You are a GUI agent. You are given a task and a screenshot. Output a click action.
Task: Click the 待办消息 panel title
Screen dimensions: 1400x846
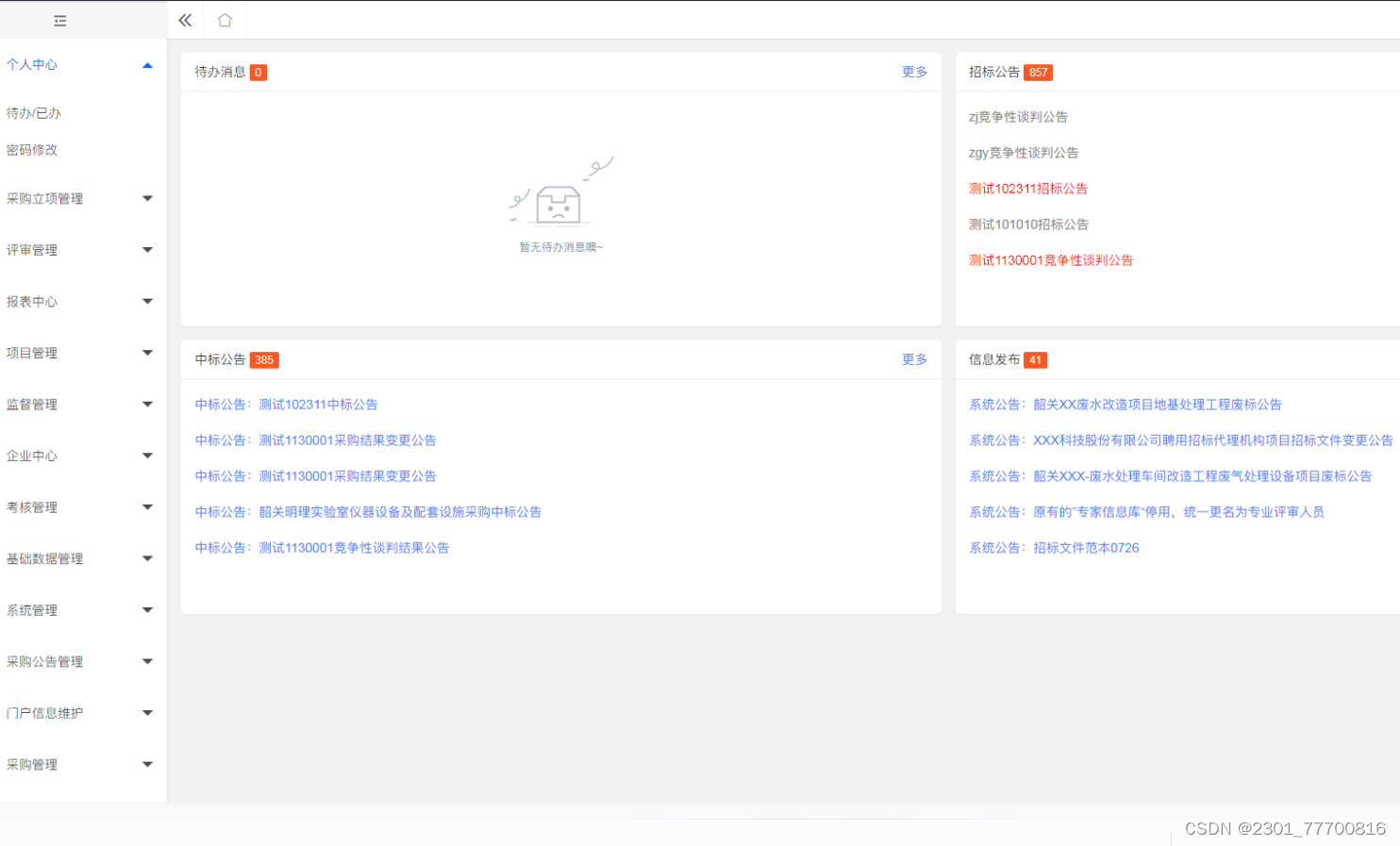(220, 72)
